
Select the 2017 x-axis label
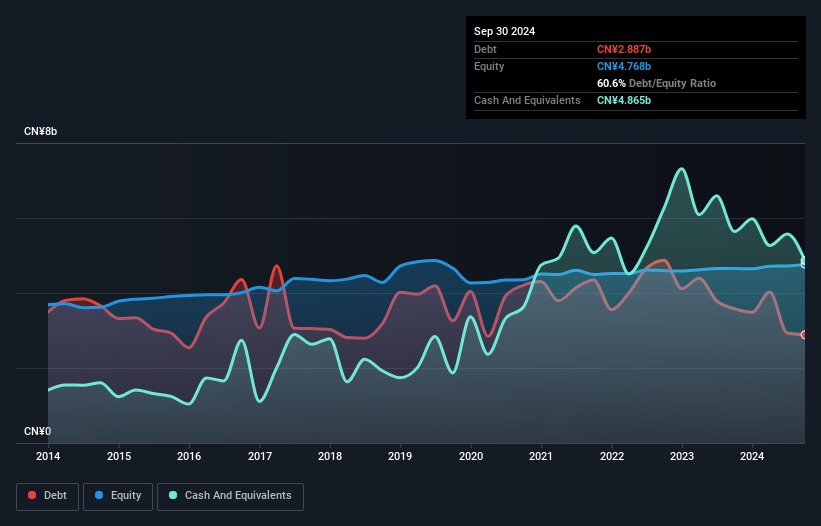tap(260, 456)
